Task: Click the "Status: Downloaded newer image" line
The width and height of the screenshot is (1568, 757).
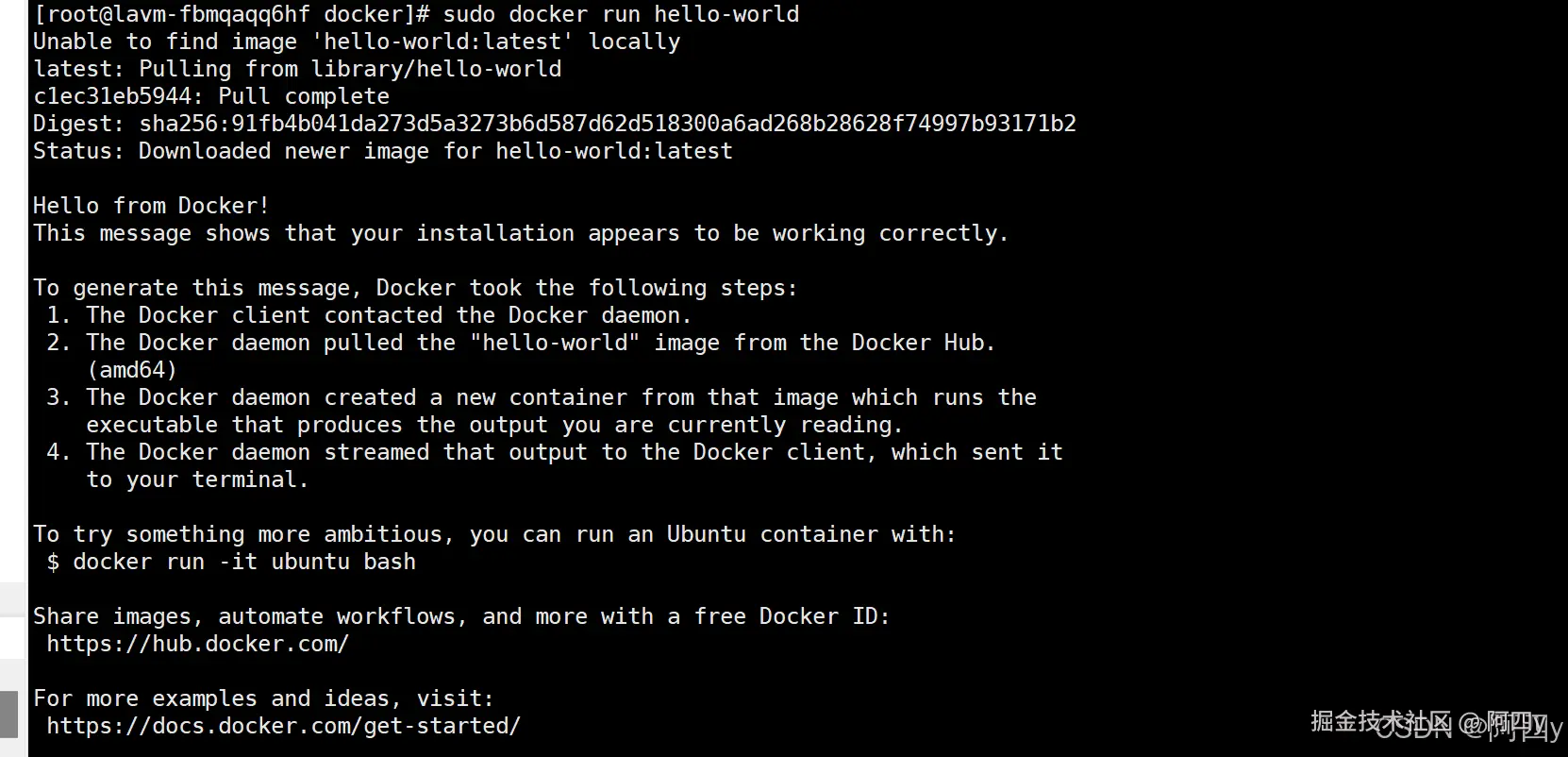Action: click(x=382, y=152)
